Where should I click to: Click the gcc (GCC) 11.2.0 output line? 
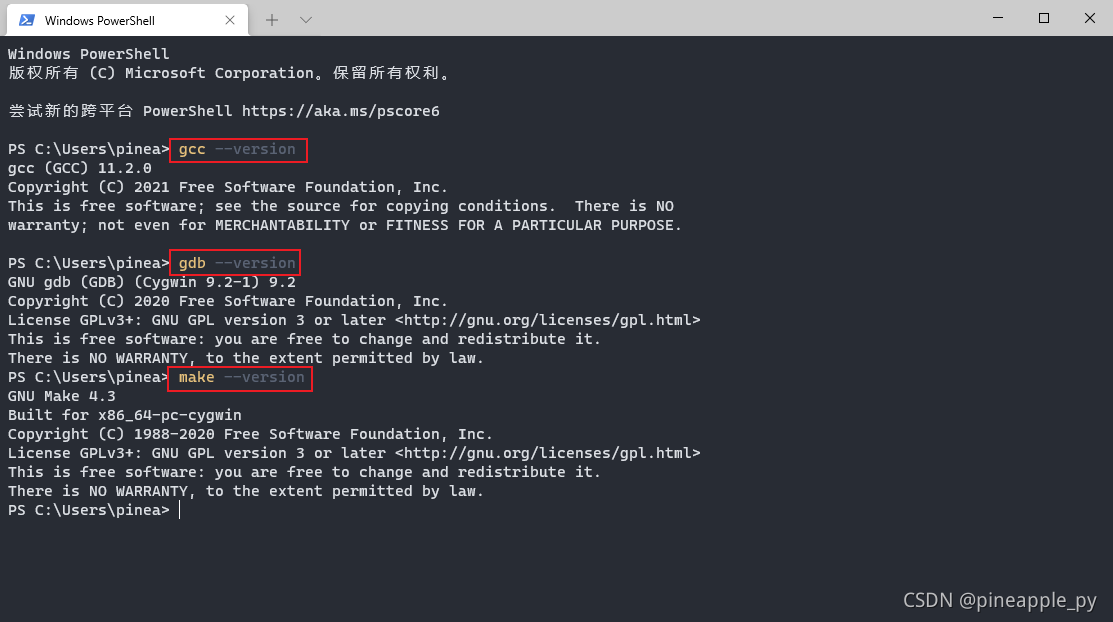pyautogui.click(x=80, y=168)
